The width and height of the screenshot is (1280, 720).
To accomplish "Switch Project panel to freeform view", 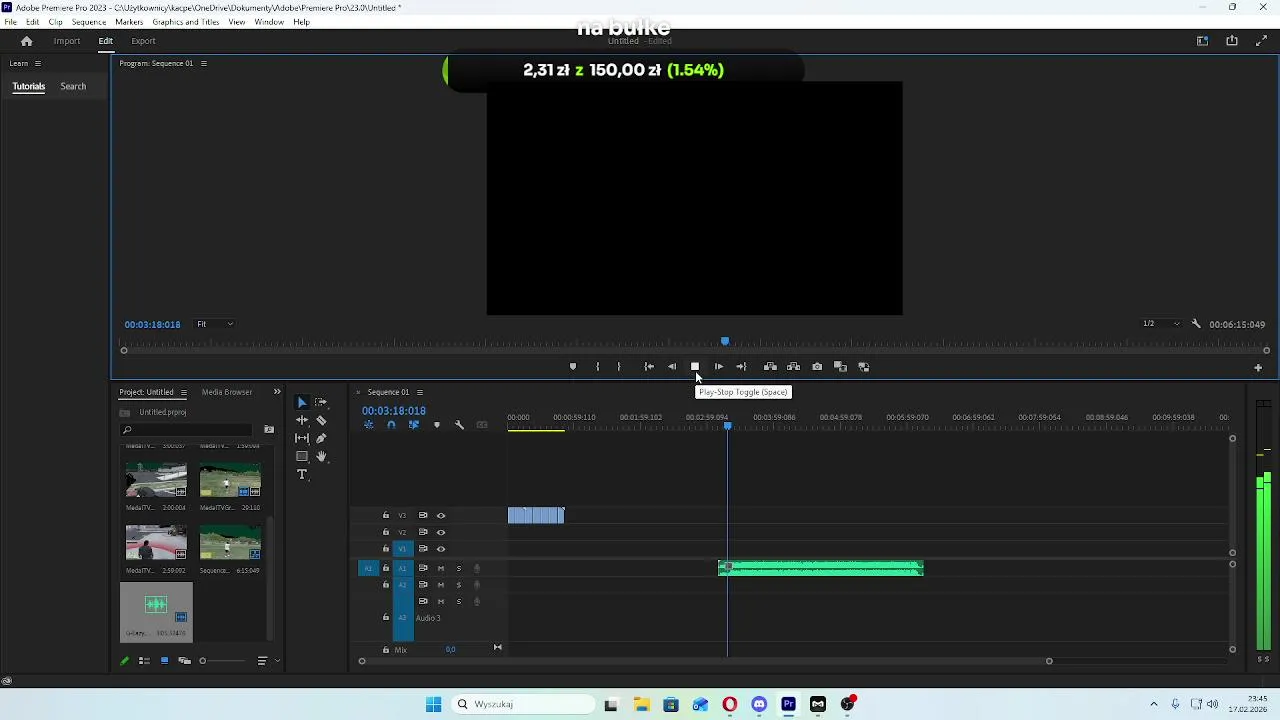I will 184,661.
